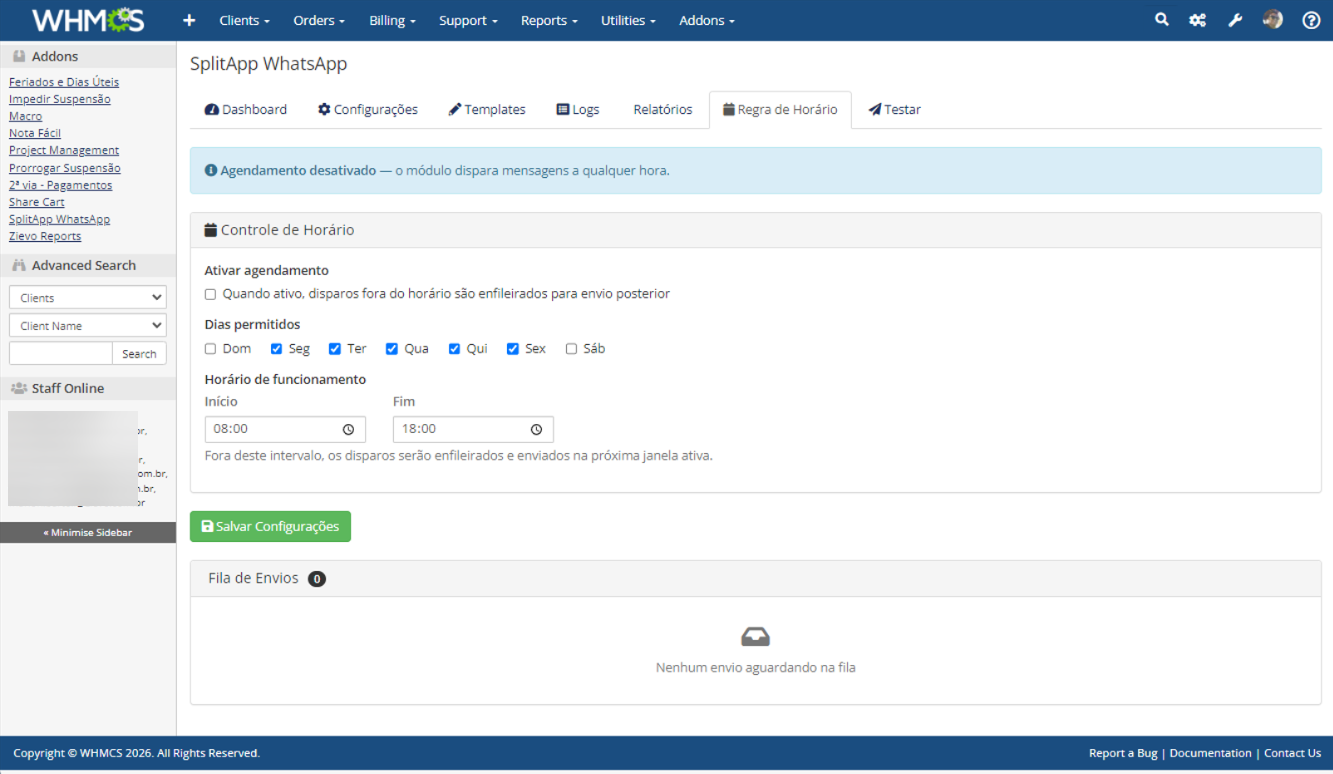This screenshot has height=774, width=1333.
Task: Open the wrench setup icon
Action: (x=1235, y=20)
